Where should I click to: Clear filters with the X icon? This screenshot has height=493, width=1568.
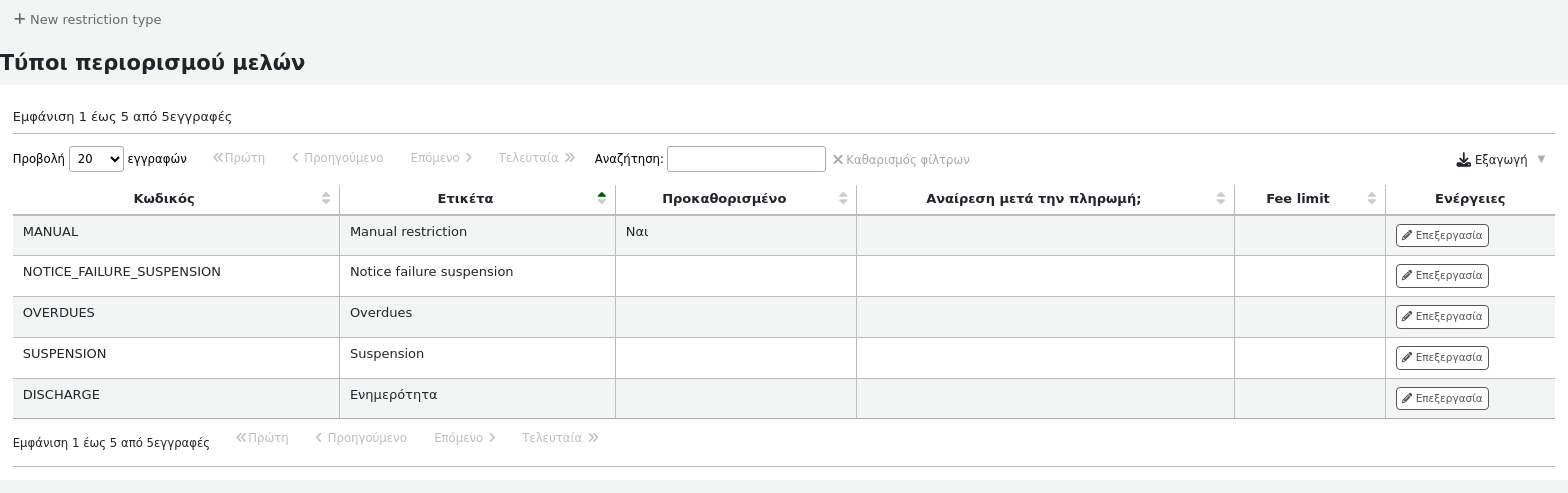[838, 159]
